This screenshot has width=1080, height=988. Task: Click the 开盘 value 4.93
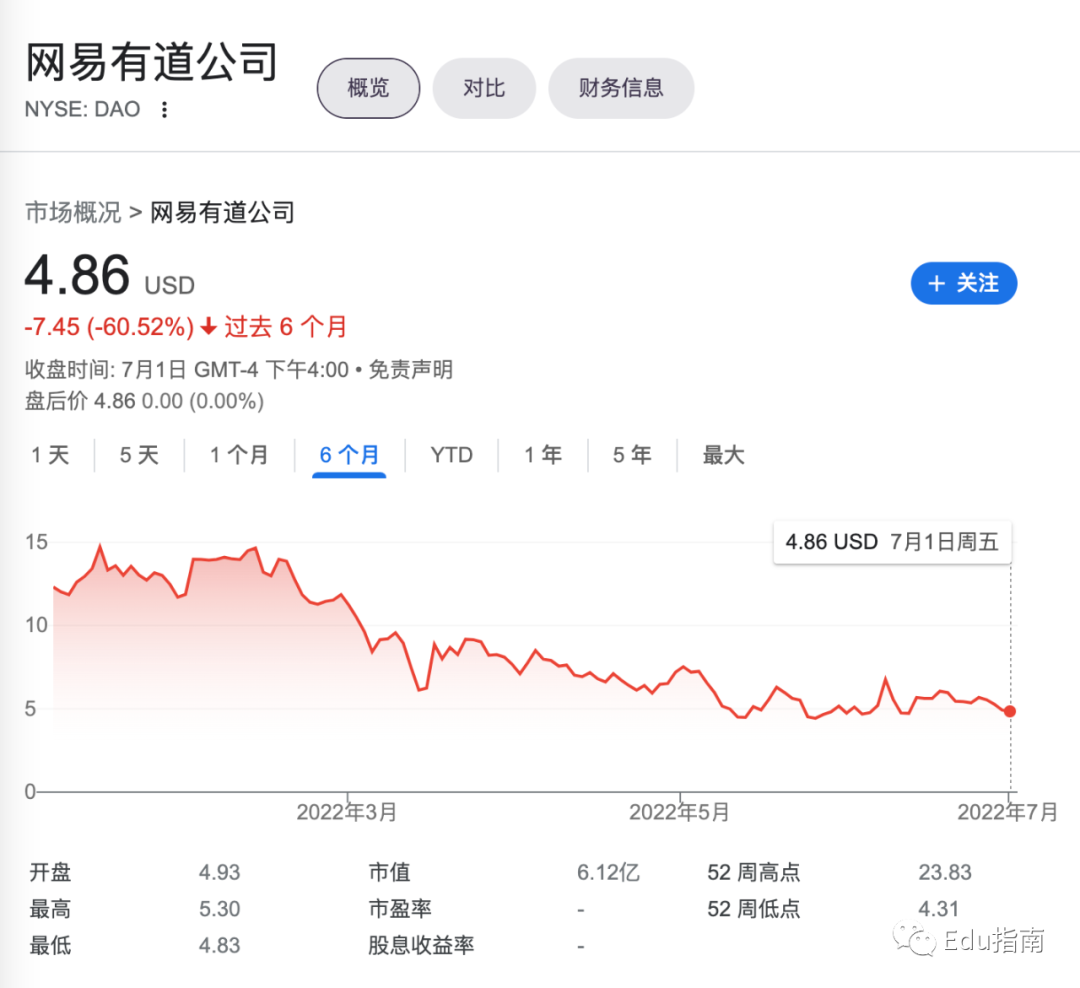[220, 872]
